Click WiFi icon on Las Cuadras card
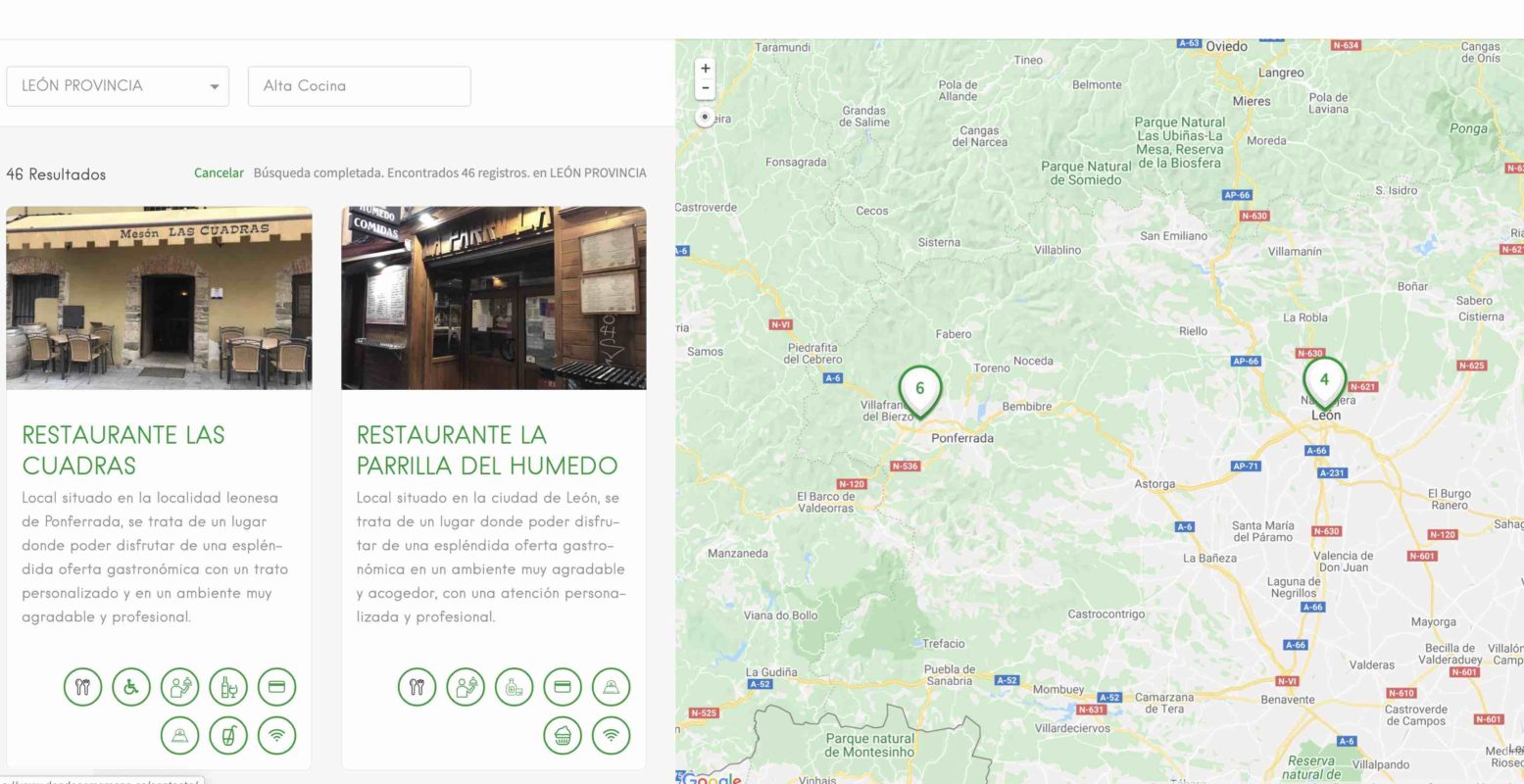This screenshot has height=784, width=1524. tap(276, 735)
